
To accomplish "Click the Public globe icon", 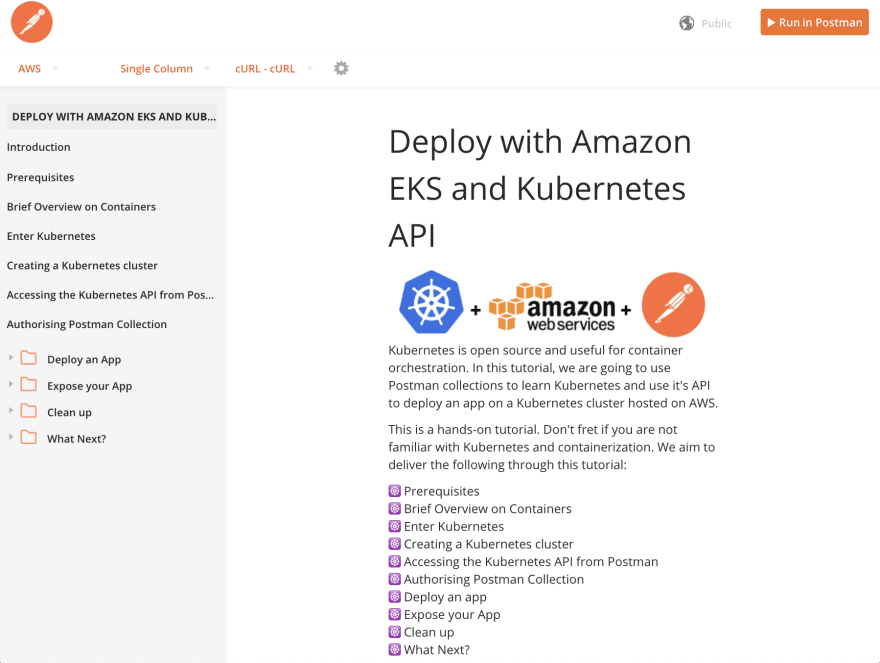I will (686, 23).
